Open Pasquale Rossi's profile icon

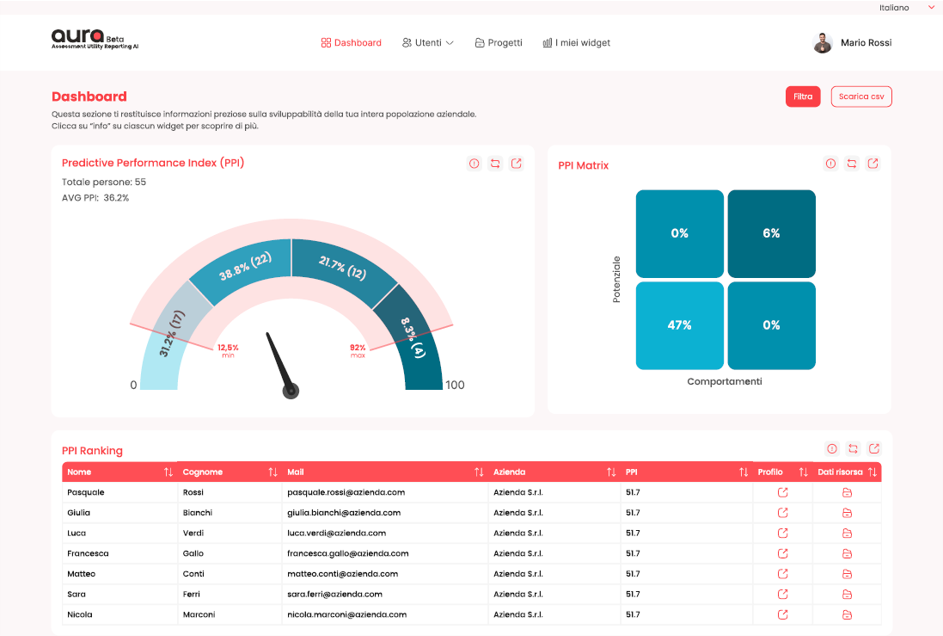pyautogui.click(x=782, y=492)
